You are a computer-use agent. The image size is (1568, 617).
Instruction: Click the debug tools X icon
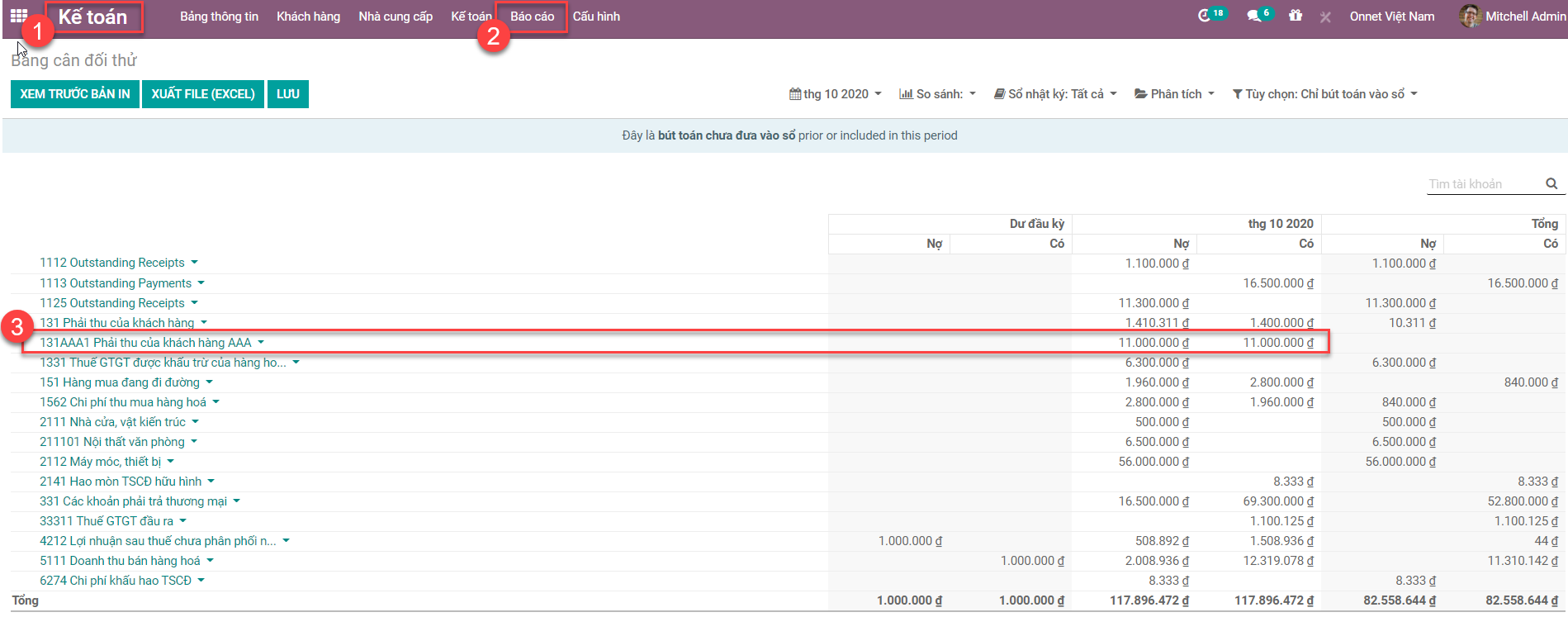(x=1325, y=17)
